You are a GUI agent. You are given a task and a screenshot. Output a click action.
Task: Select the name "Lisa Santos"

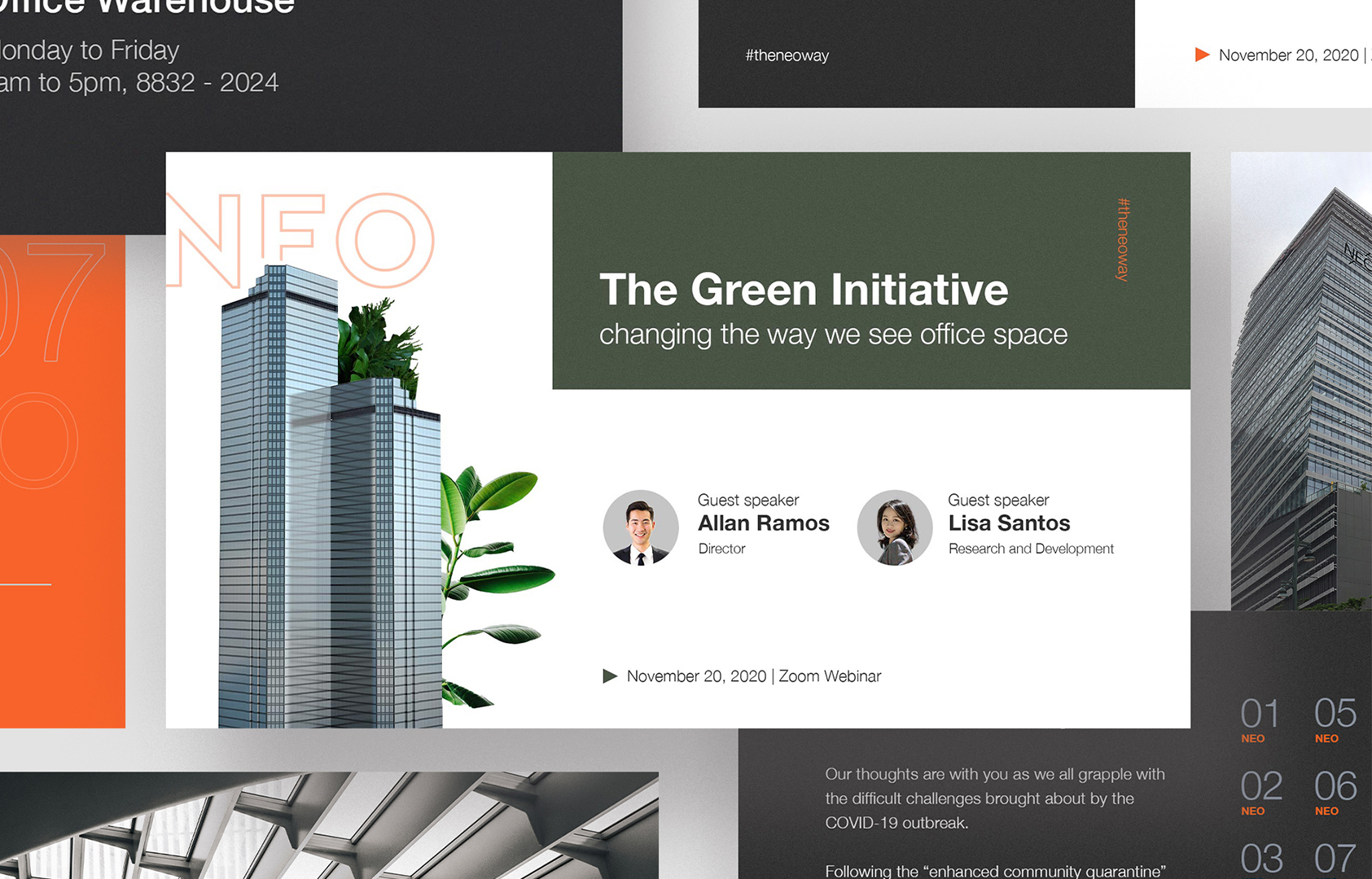tap(1009, 523)
